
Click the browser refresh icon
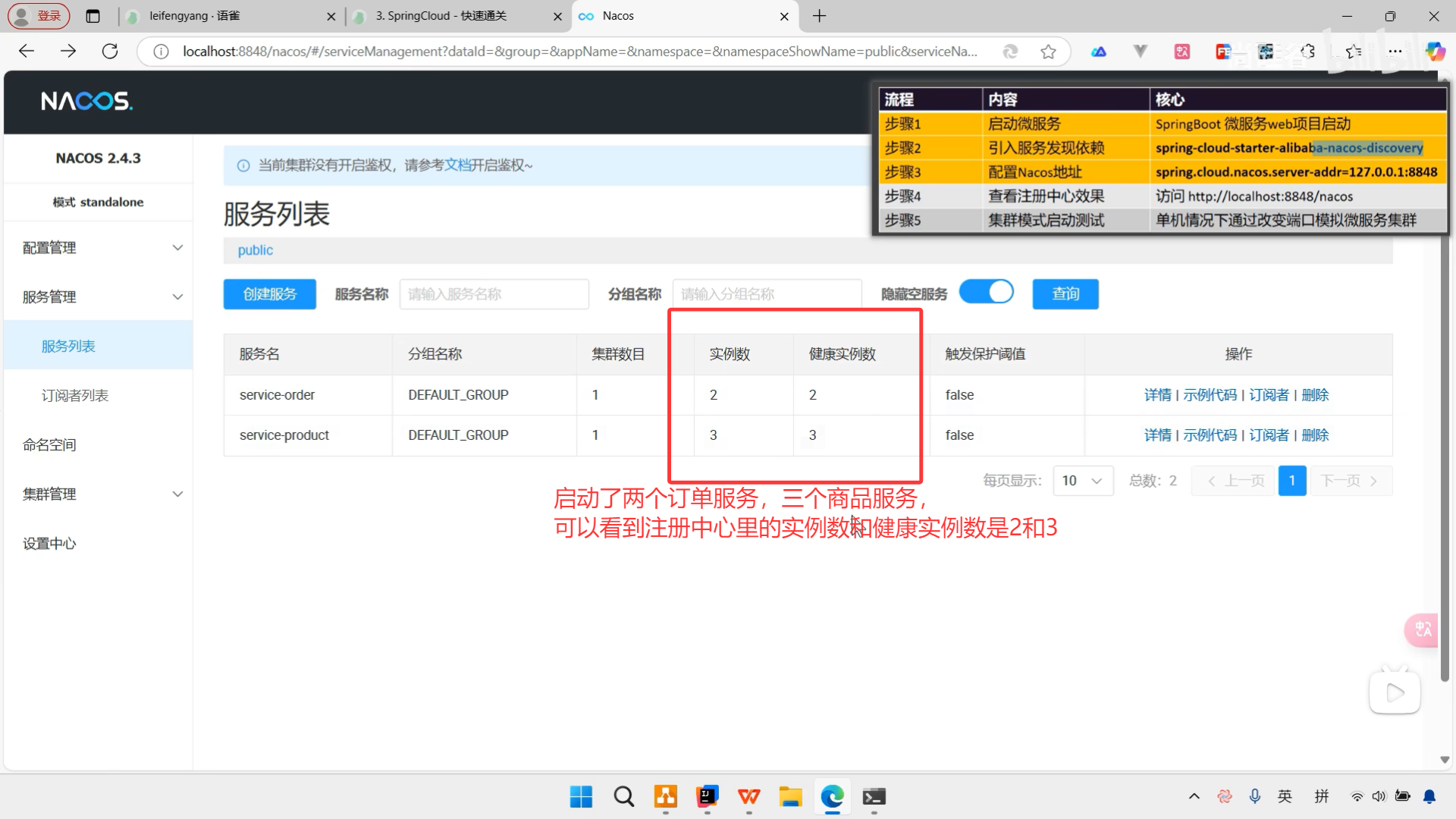[x=110, y=51]
